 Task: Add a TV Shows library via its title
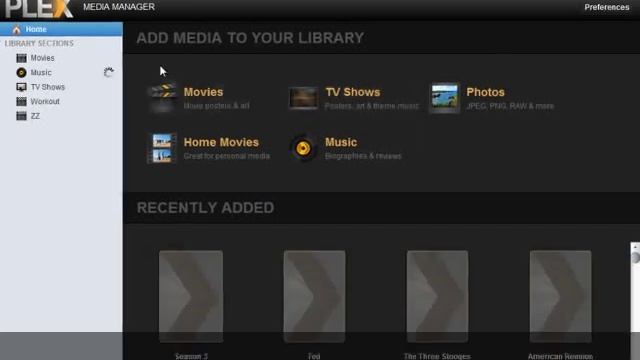pos(353,92)
